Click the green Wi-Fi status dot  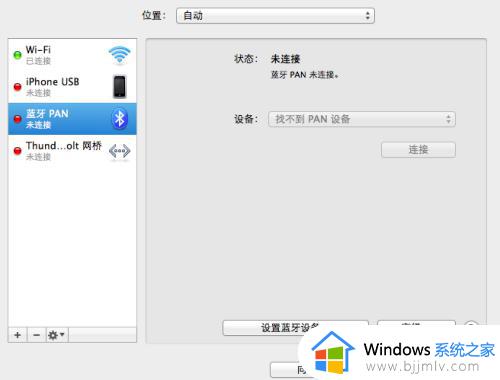click(17, 55)
